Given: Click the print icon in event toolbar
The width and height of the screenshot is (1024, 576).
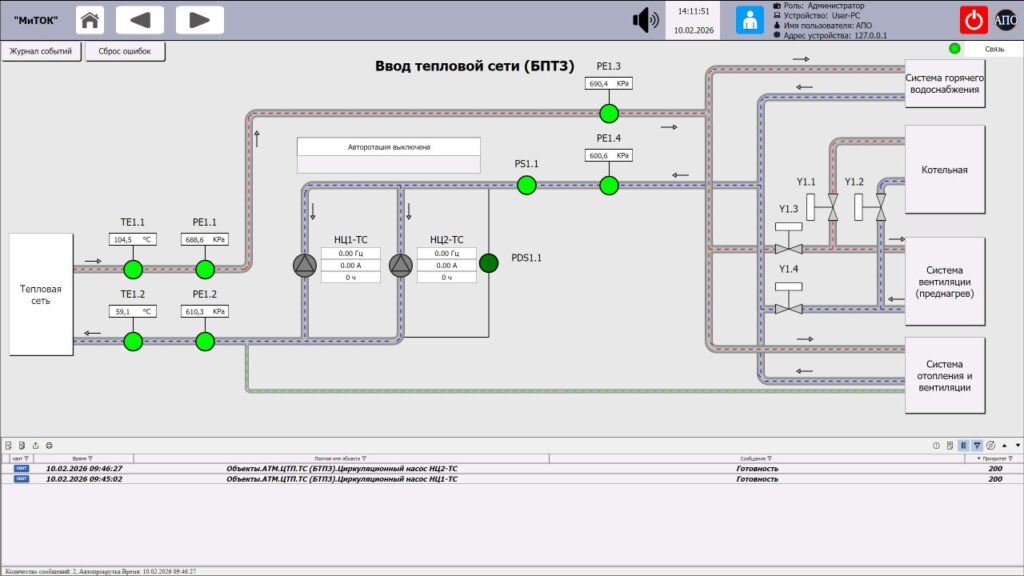Looking at the screenshot, I should pos(49,445).
